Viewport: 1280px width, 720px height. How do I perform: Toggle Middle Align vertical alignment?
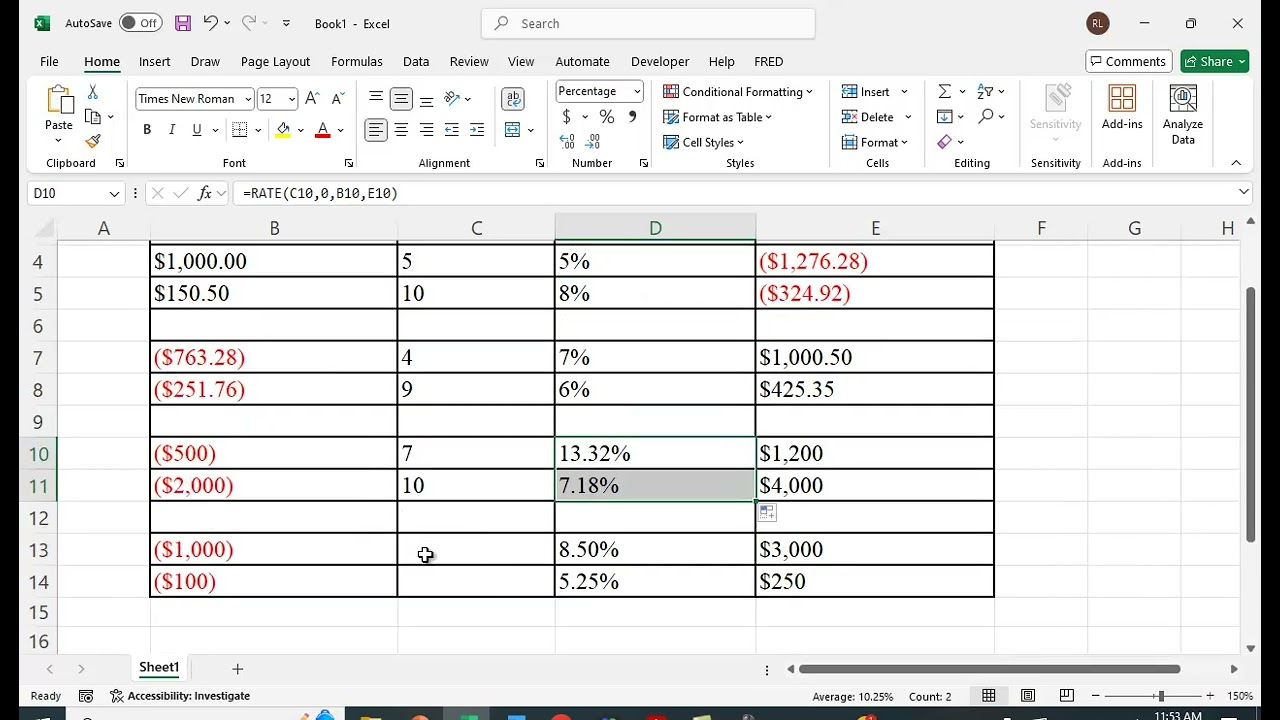[401, 99]
